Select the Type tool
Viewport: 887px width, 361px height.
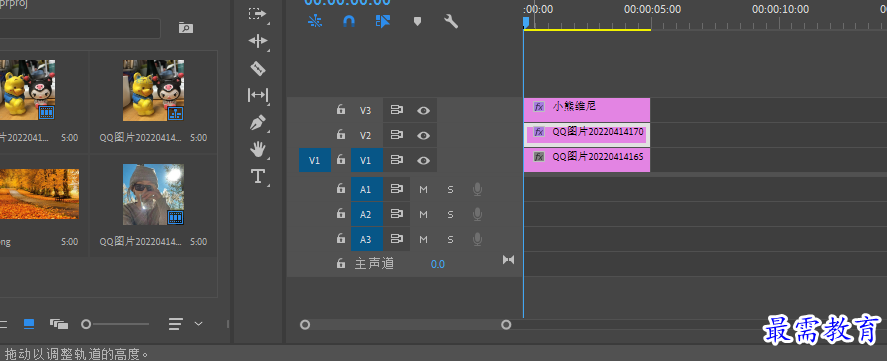pyautogui.click(x=258, y=177)
